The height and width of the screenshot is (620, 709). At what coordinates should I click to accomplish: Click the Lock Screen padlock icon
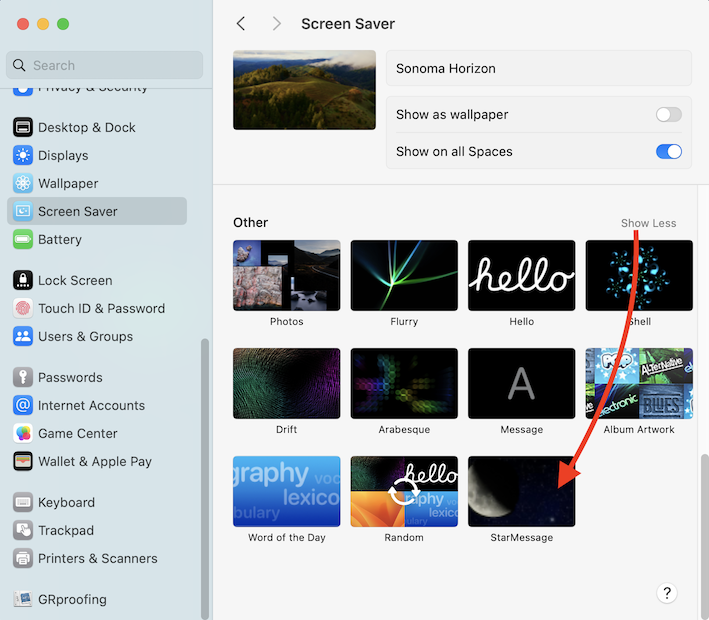click(x=23, y=280)
